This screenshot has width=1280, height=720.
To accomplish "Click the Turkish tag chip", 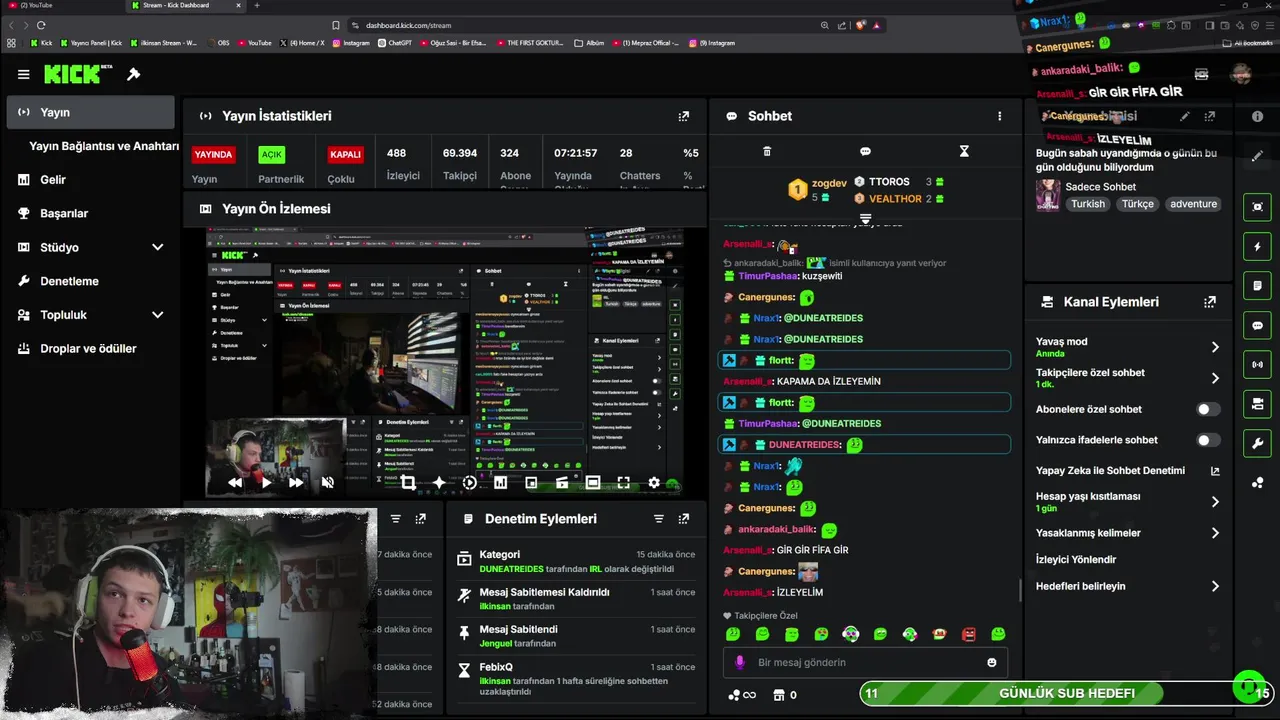I will click(x=1088, y=204).
